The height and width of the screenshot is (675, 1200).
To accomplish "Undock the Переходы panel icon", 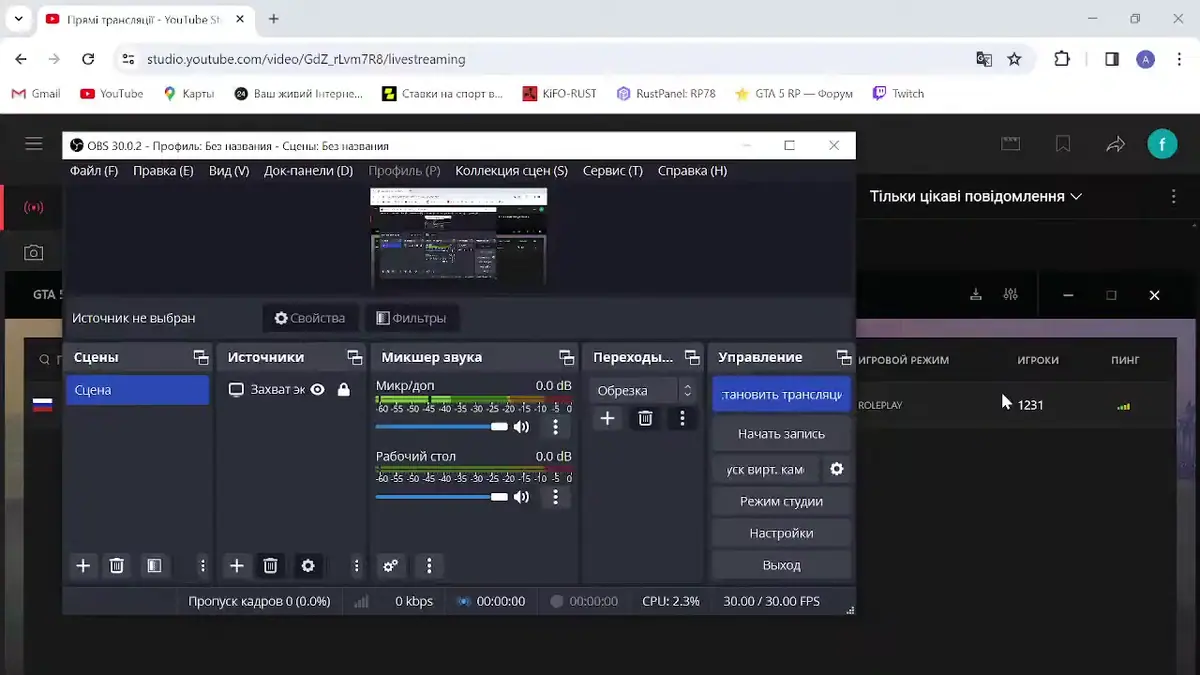I will pyautogui.click(x=692, y=357).
